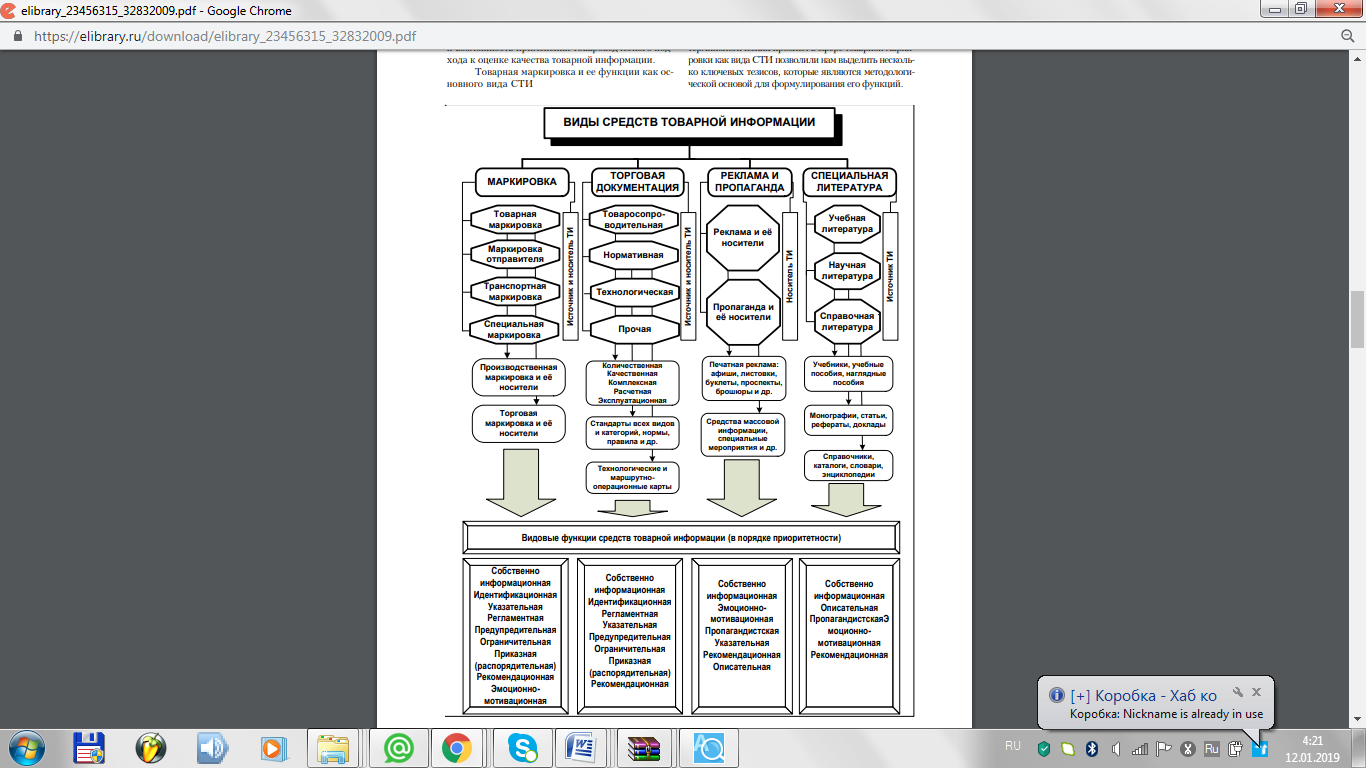Open WinRAR from the taskbar
The image size is (1366, 768).
(x=644, y=748)
